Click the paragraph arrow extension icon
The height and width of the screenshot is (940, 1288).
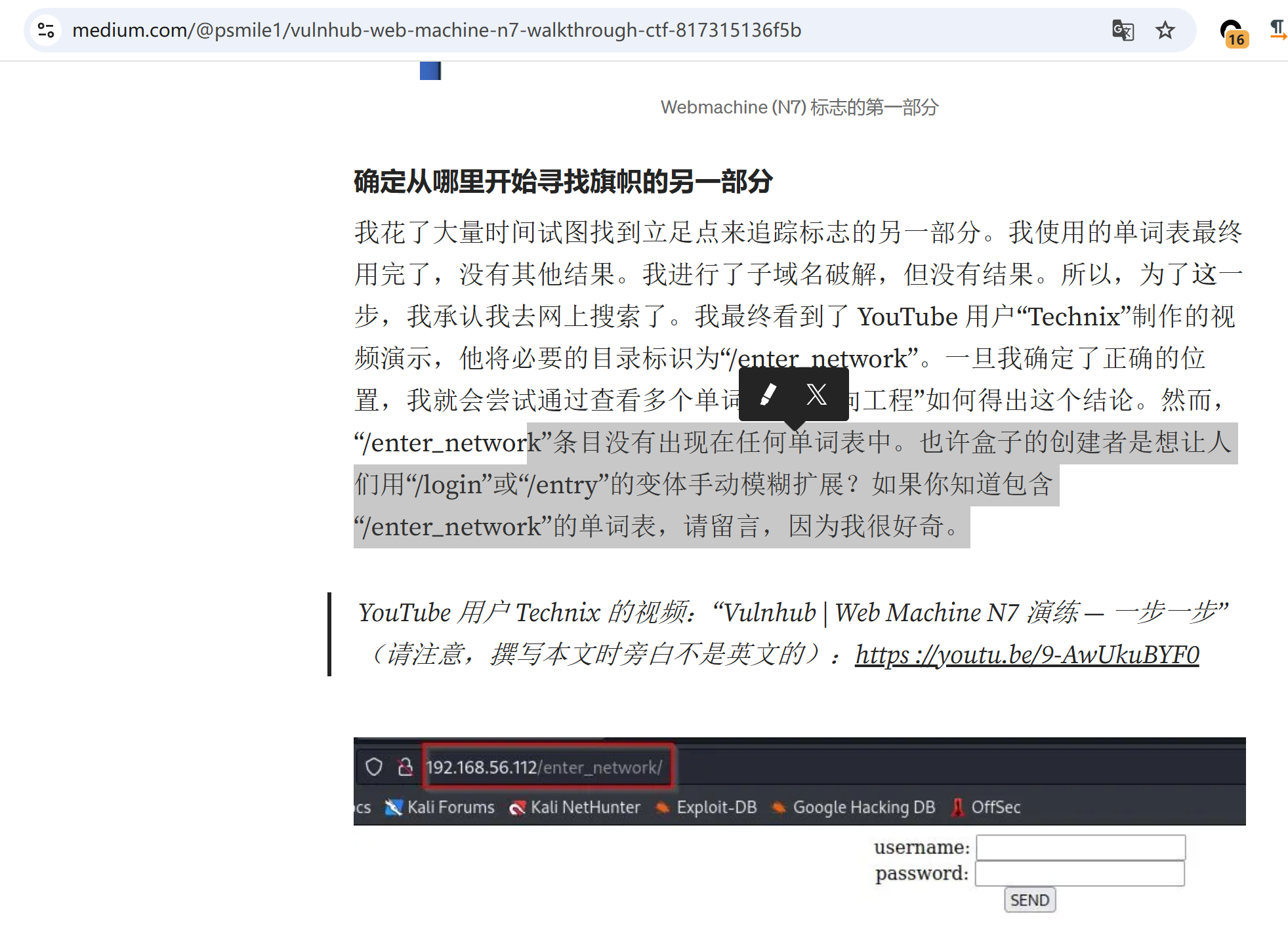coord(1277,30)
